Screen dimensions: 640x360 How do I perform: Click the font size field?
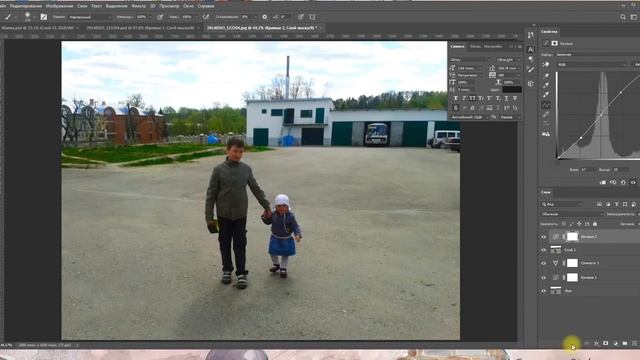click(x=469, y=68)
